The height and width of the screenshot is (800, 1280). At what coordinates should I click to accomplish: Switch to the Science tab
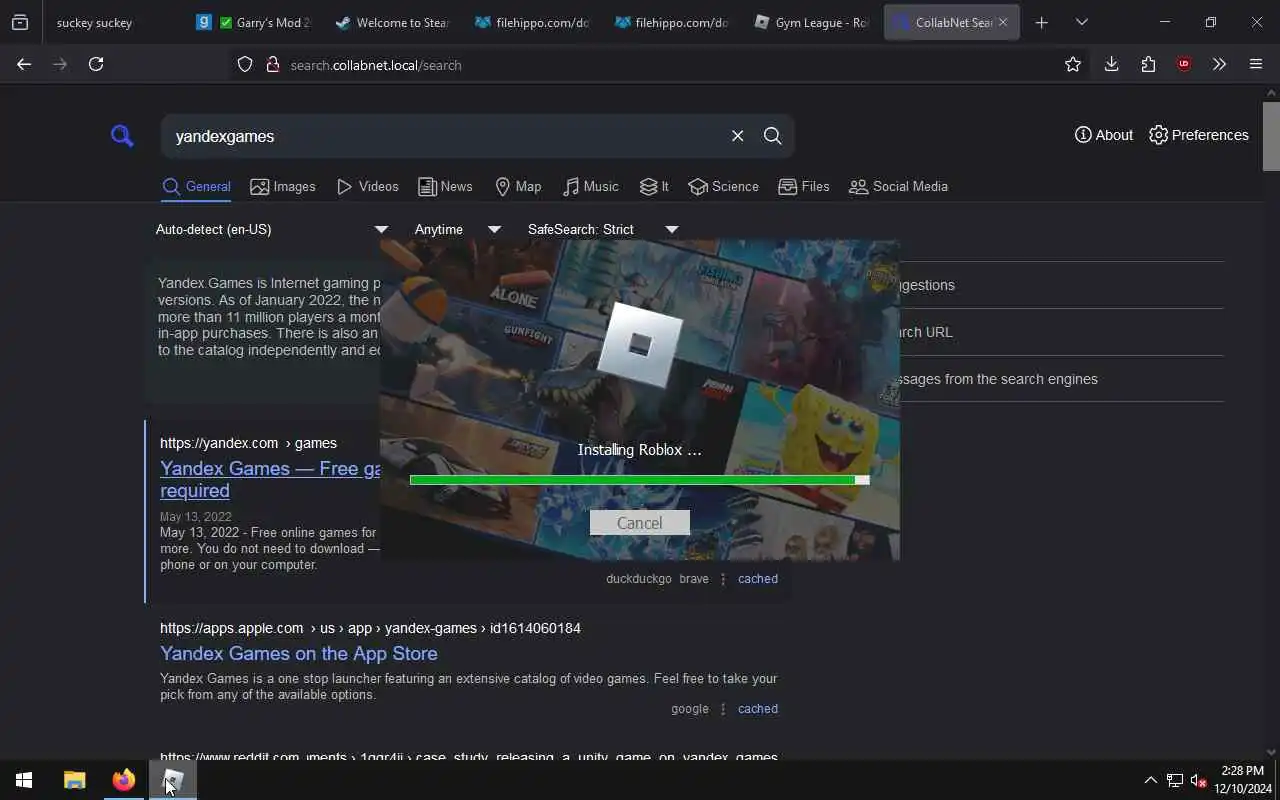click(x=723, y=186)
